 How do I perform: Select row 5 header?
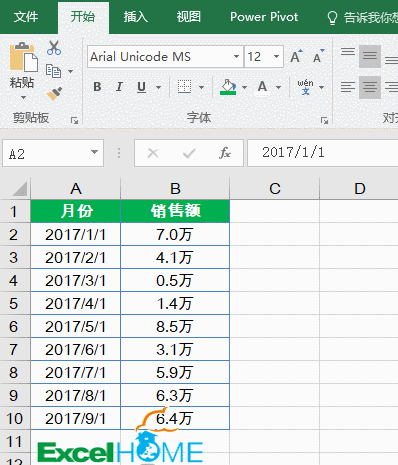pyautogui.click(x=14, y=303)
